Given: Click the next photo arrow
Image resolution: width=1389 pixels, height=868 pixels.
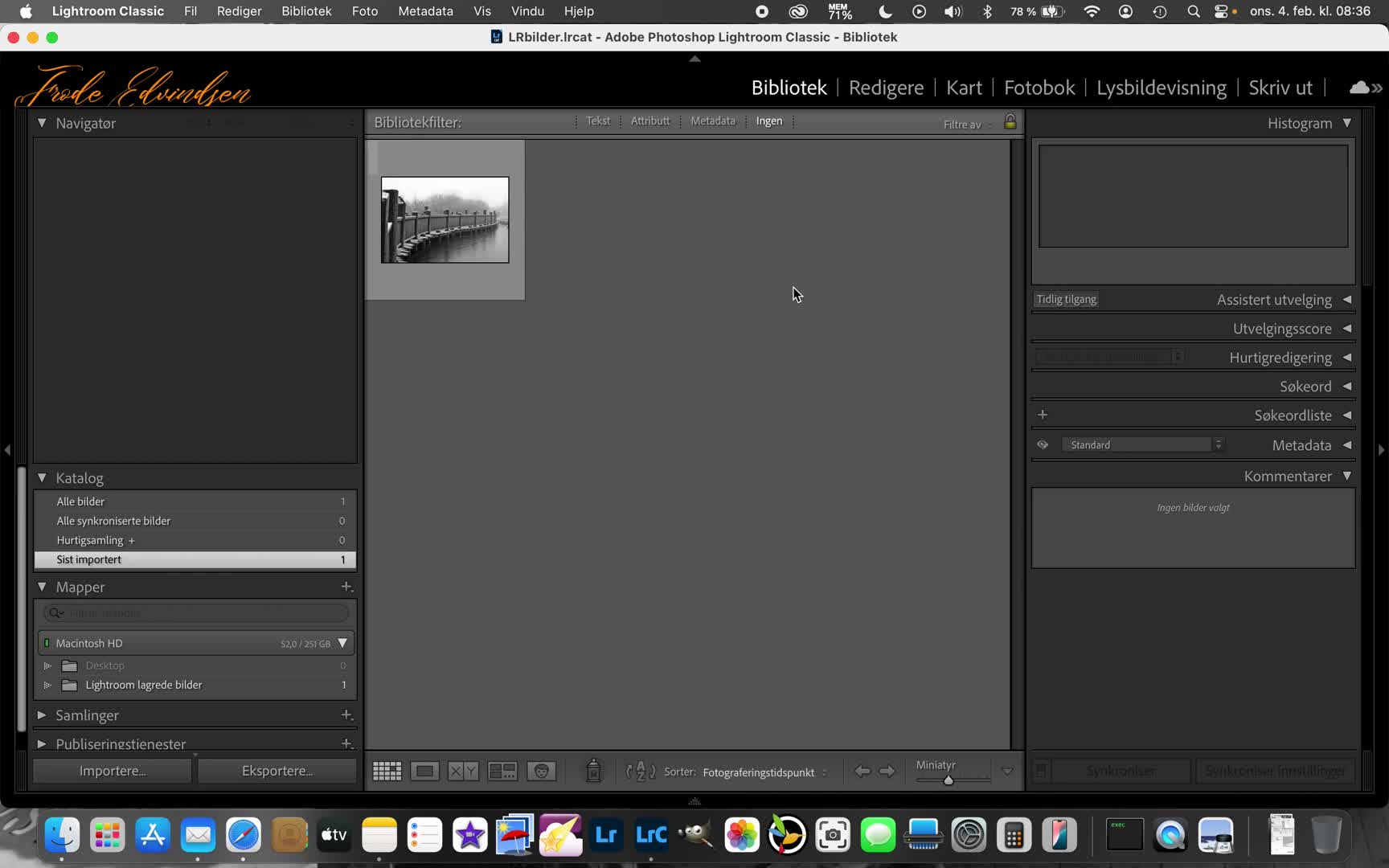Looking at the screenshot, I should (887, 772).
